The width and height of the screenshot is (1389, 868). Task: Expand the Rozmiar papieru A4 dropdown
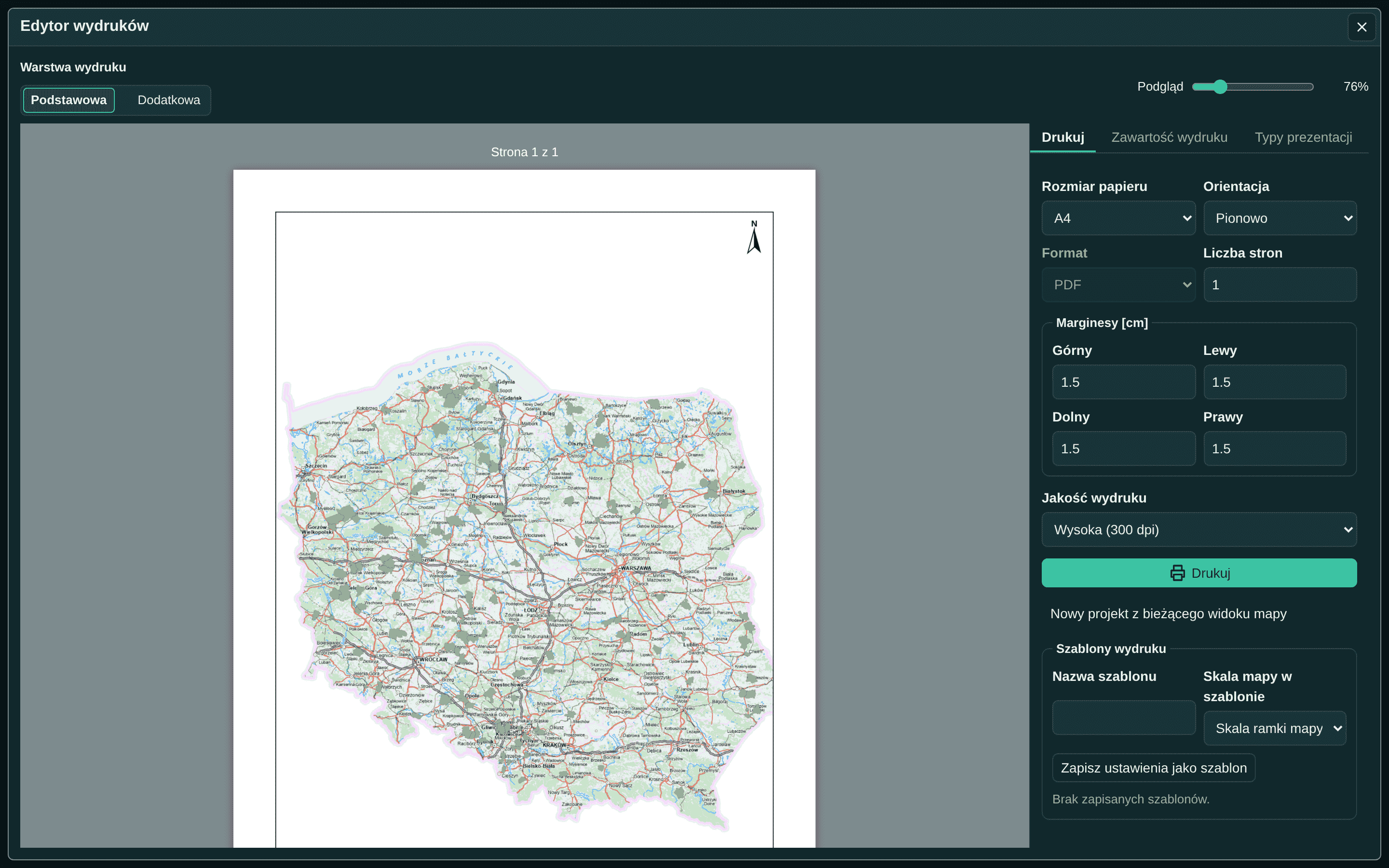[1118, 218]
